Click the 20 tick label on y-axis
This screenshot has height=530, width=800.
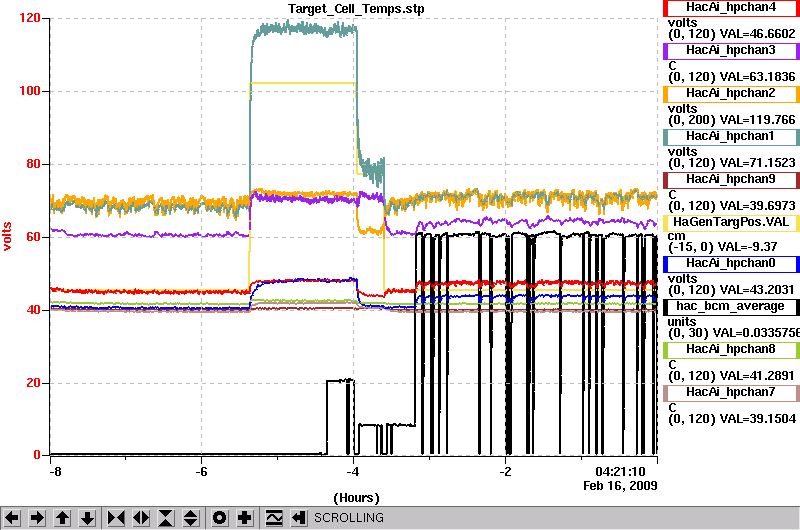(33, 383)
